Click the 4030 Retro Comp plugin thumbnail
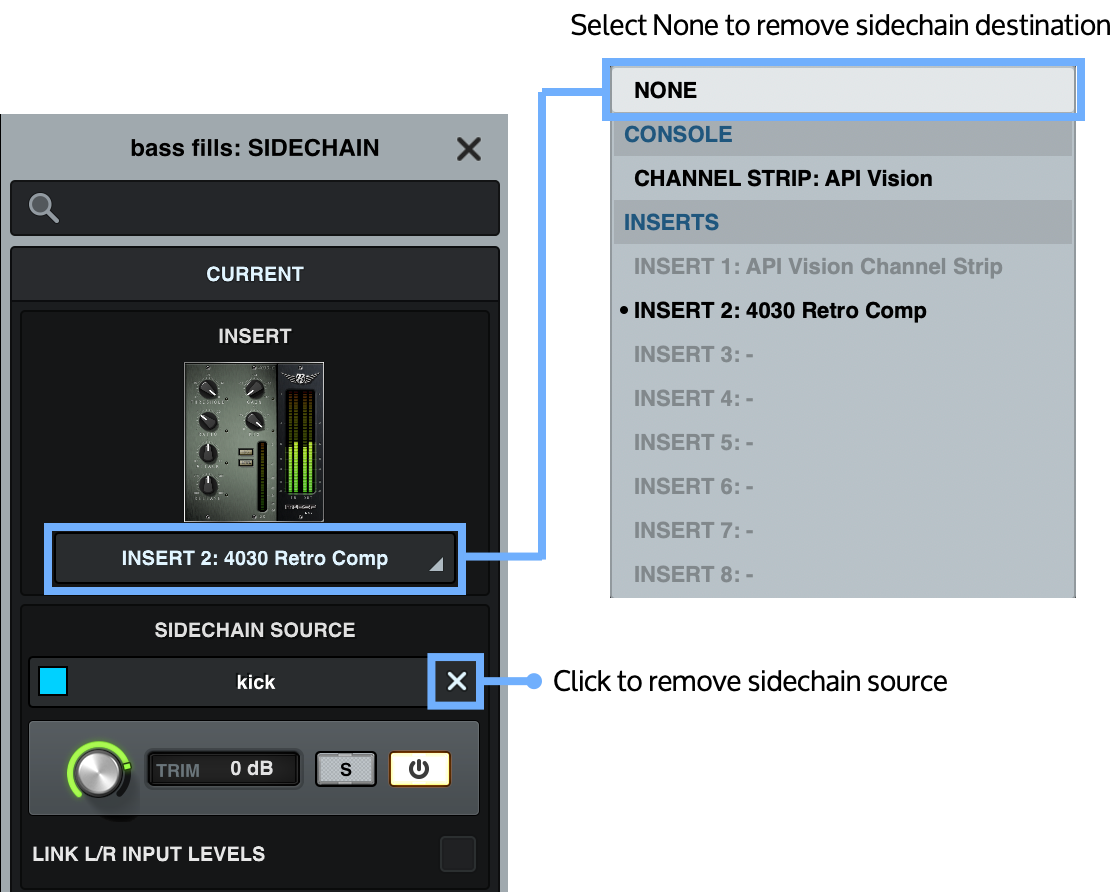This screenshot has width=1118, height=892. coord(254,442)
